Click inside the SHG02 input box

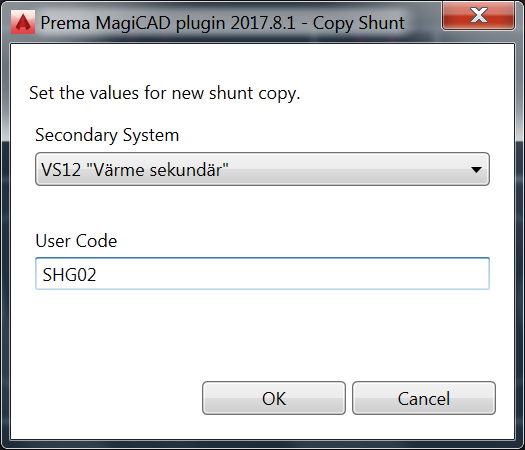click(x=262, y=274)
